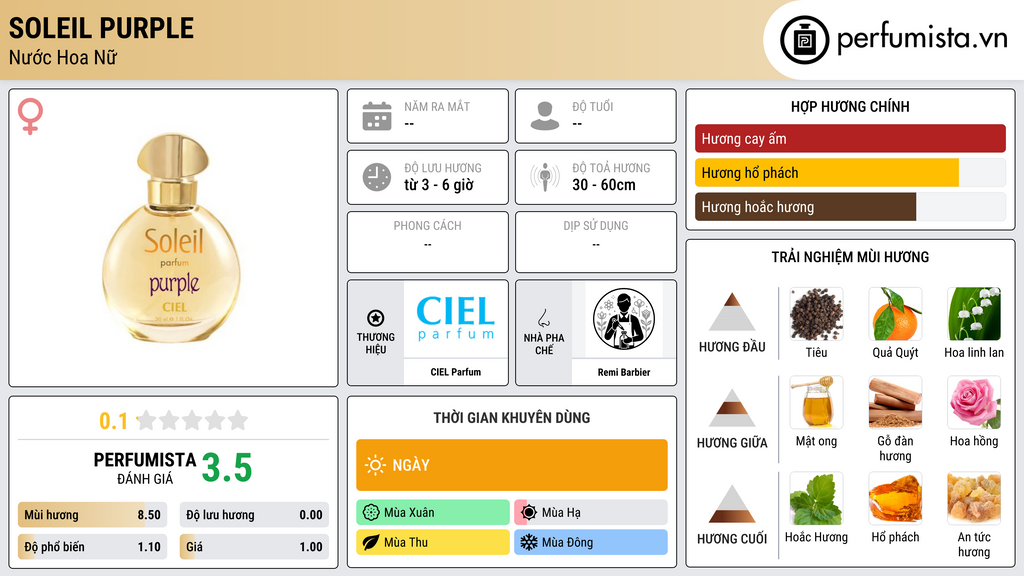Click the Dịp sử dụng info card
1024x576 pixels.
pos(596,242)
